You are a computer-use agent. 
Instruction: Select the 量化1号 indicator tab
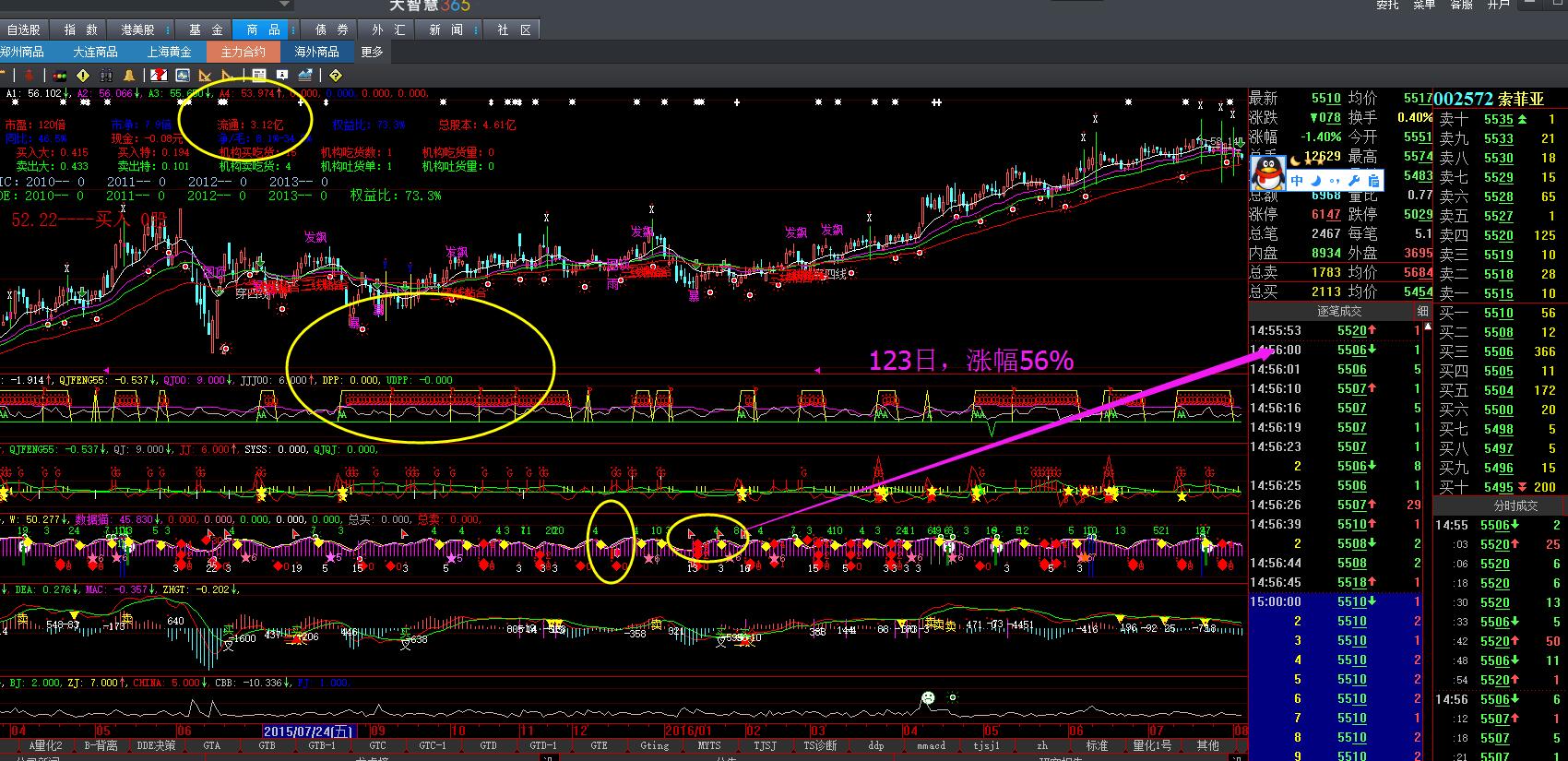pyautogui.click(x=1152, y=745)
